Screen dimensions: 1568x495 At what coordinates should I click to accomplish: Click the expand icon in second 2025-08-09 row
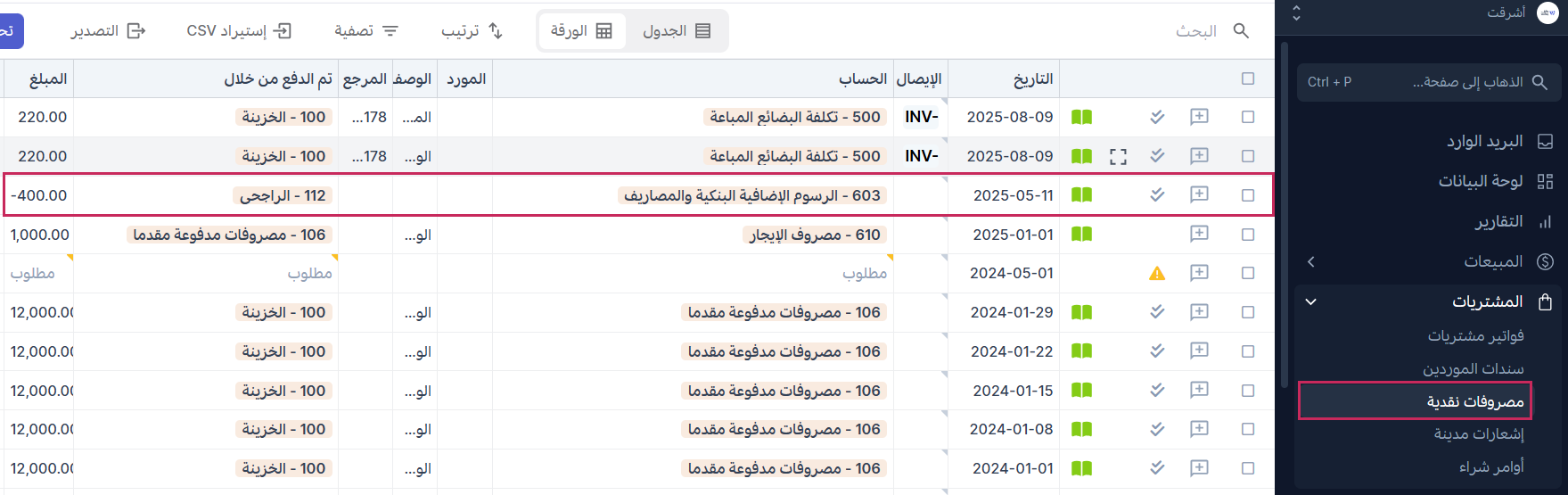click(x=1118, y=157)
